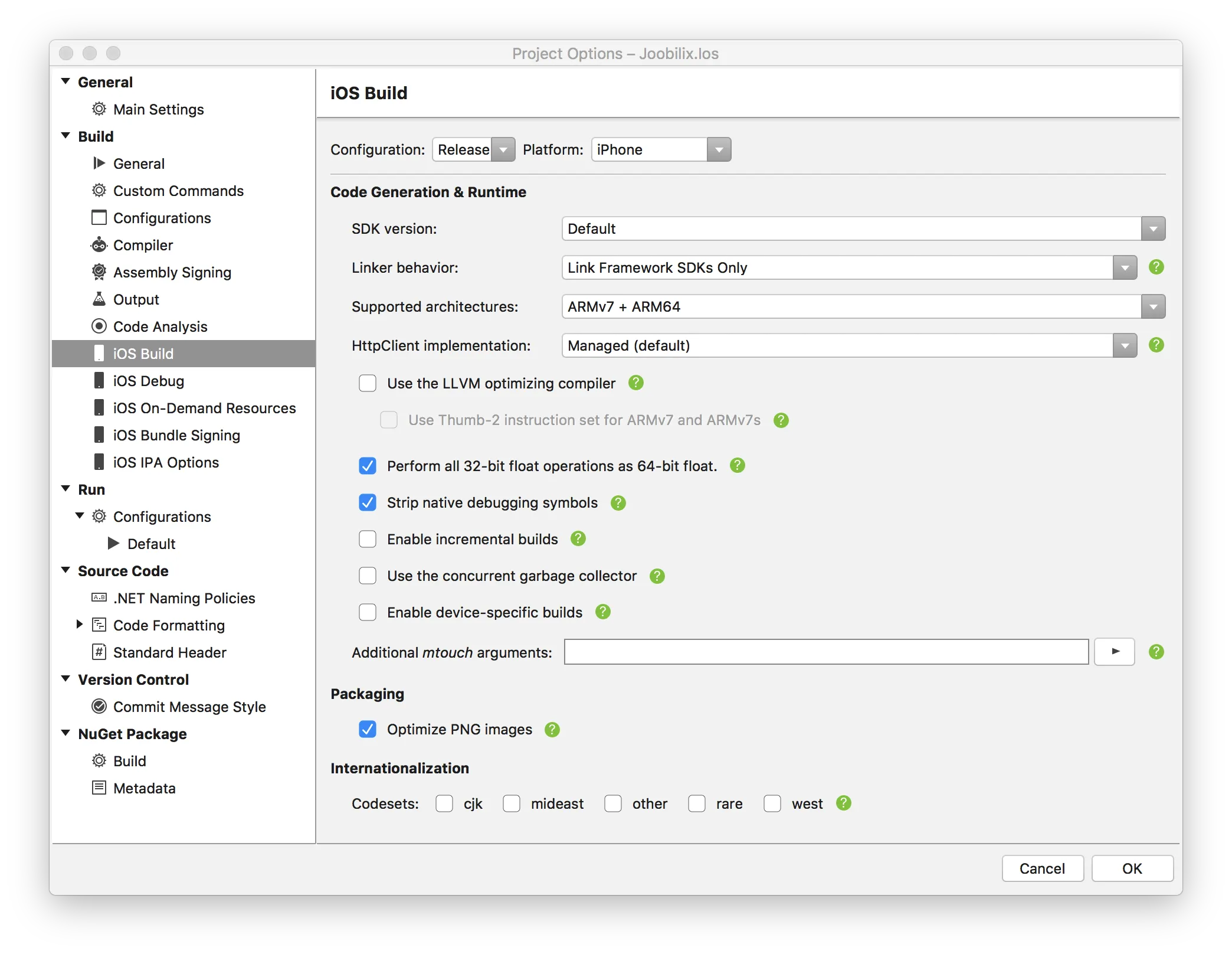The width and height of the screenshot is (1232, 954).
Task: Select iOS Bundle Signing in sidebar
Action: [x=176, y=435]
